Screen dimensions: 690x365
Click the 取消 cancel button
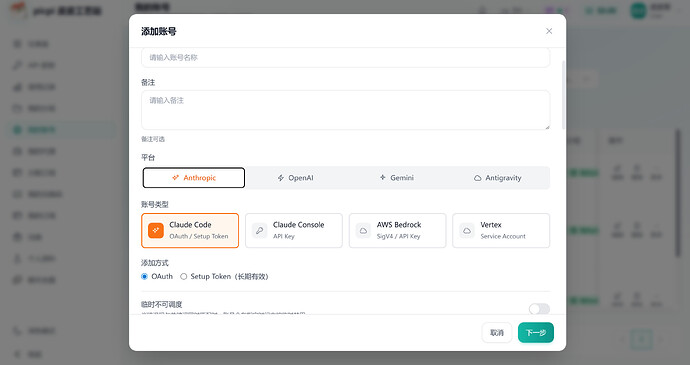coord(497,332)
